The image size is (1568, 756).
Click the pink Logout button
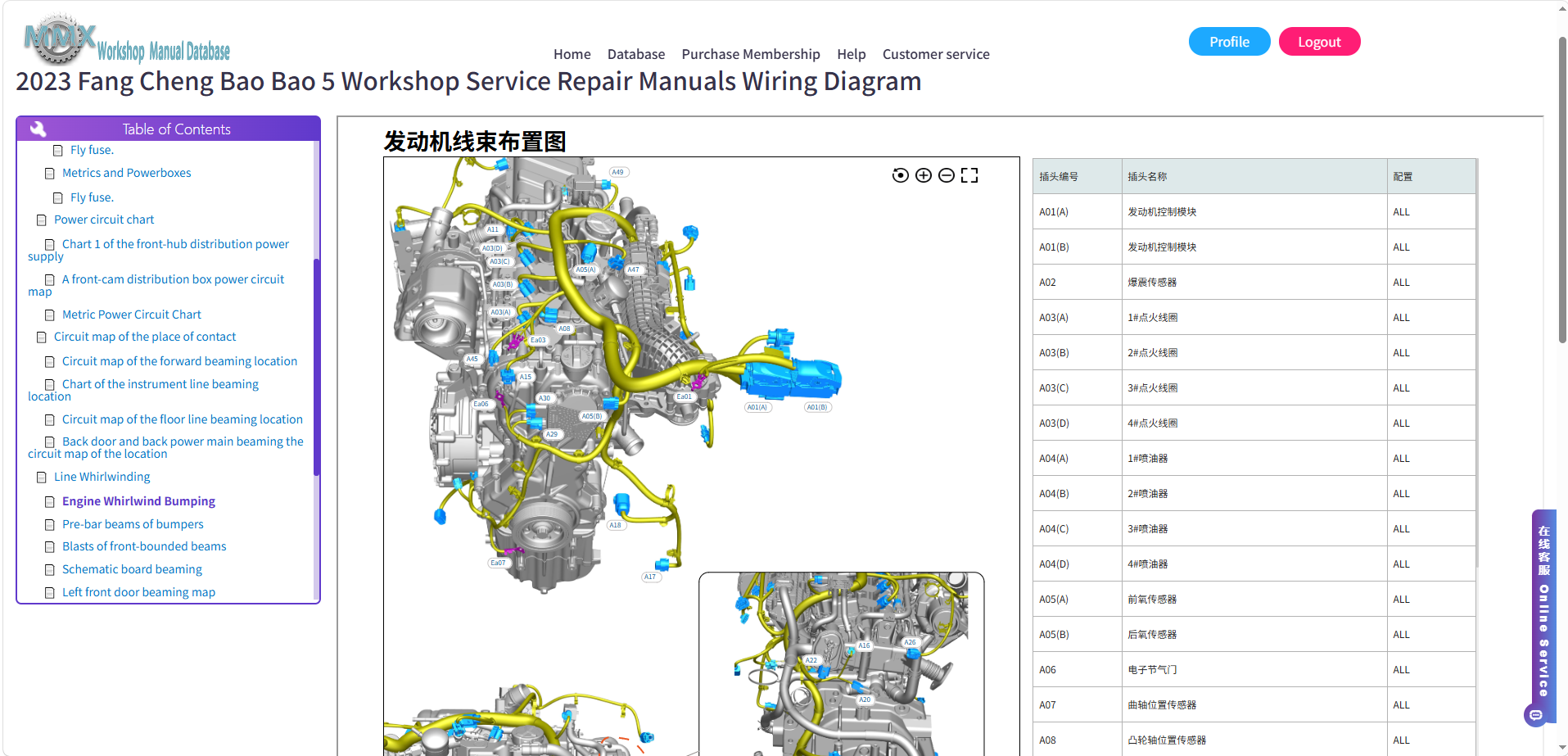coord(1319,42)
